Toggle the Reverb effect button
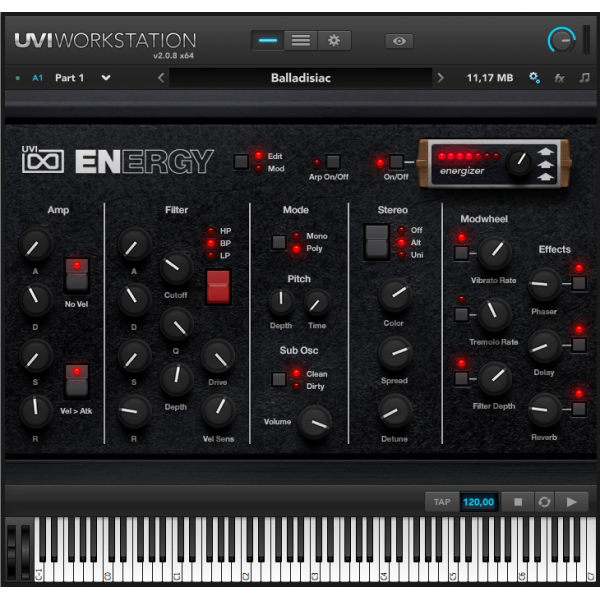This screenshot has width=600, height=600. pos(579,409)
